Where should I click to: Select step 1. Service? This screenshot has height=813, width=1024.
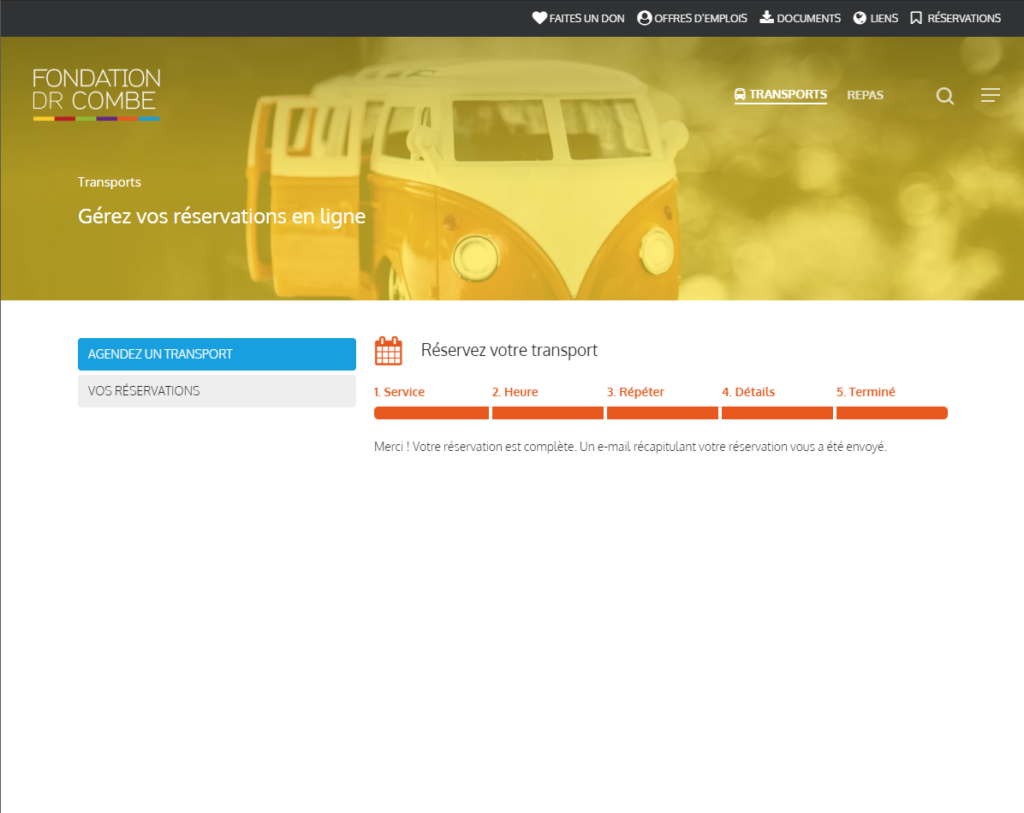(x=399, y=392)
